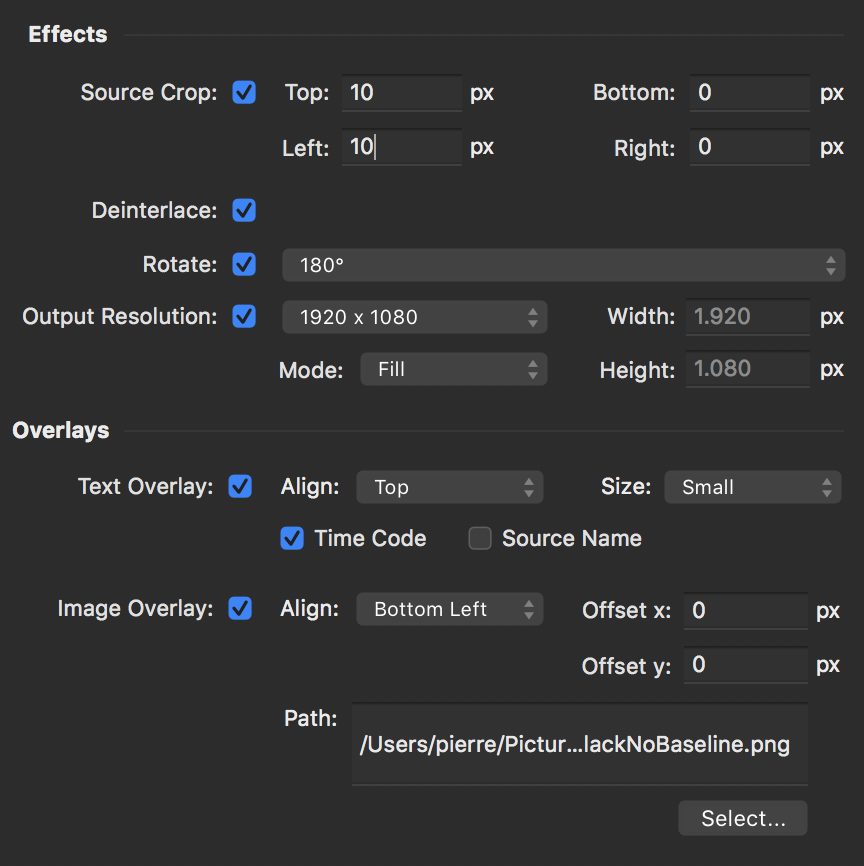Click the Right crop input field

coord(749,148)
